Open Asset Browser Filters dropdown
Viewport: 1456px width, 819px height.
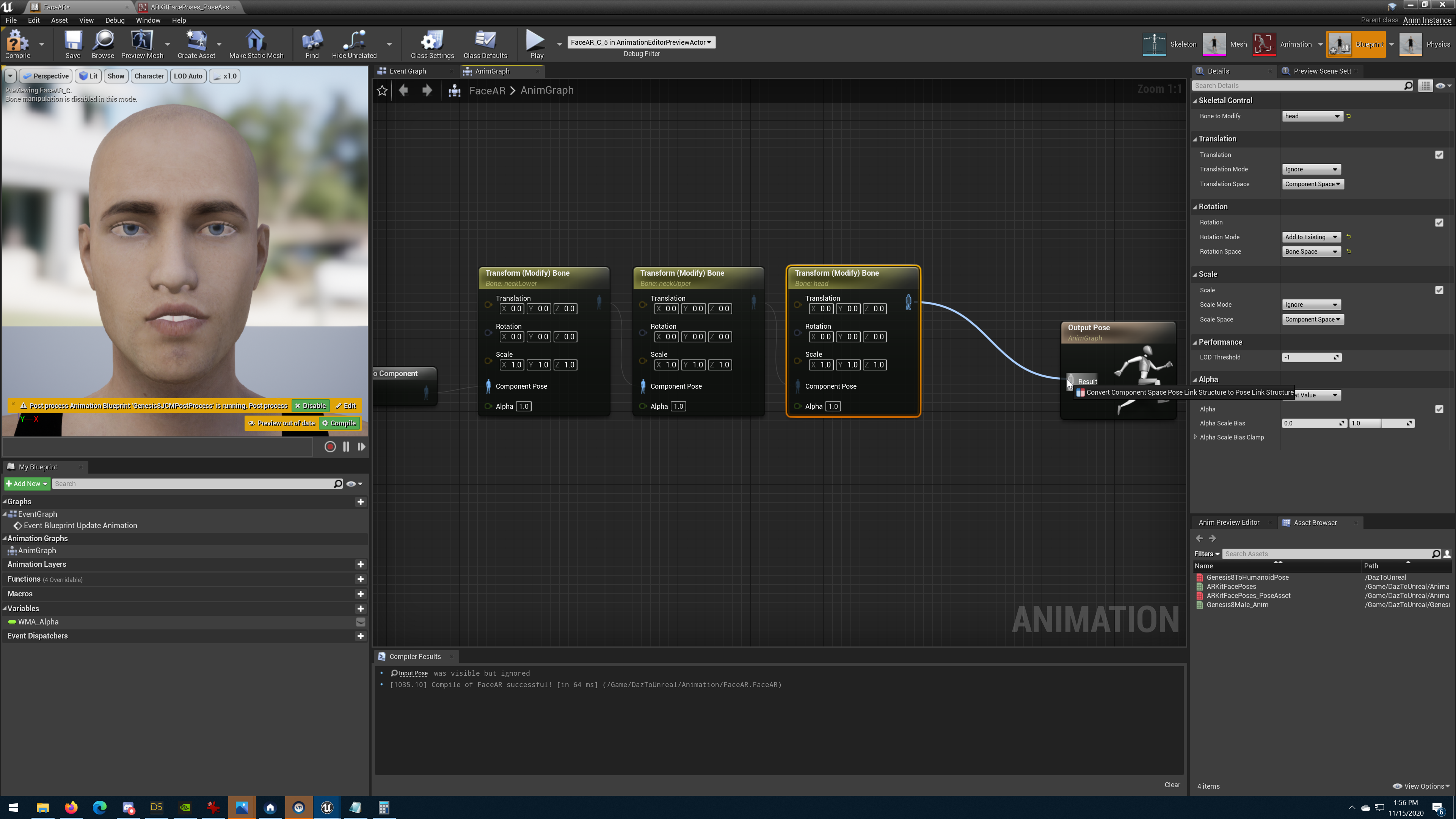(1207, 554)
